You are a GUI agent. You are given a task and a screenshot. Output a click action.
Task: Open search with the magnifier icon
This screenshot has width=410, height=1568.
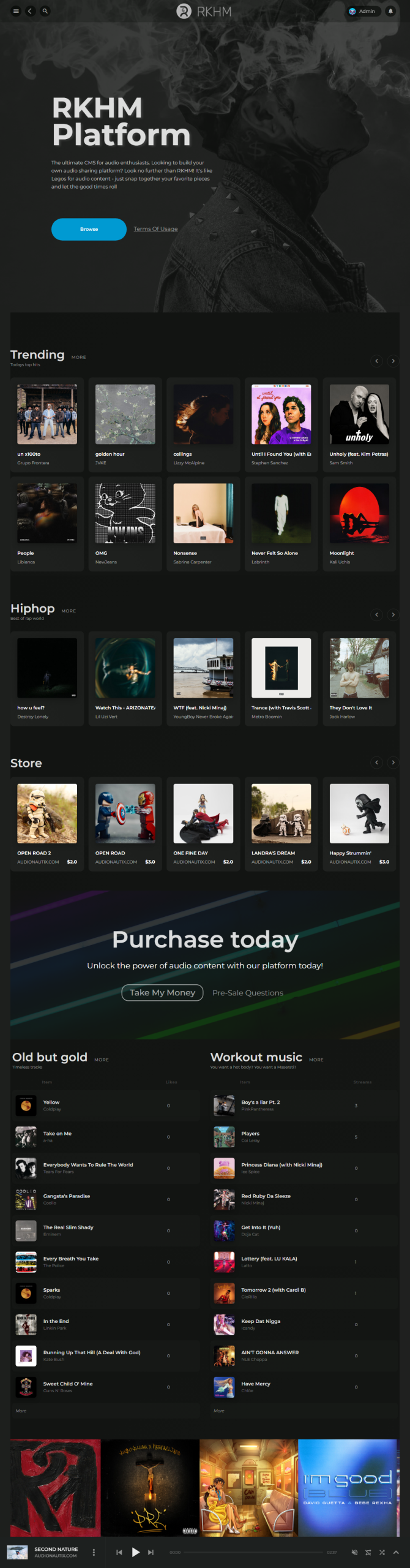(45, 11)
